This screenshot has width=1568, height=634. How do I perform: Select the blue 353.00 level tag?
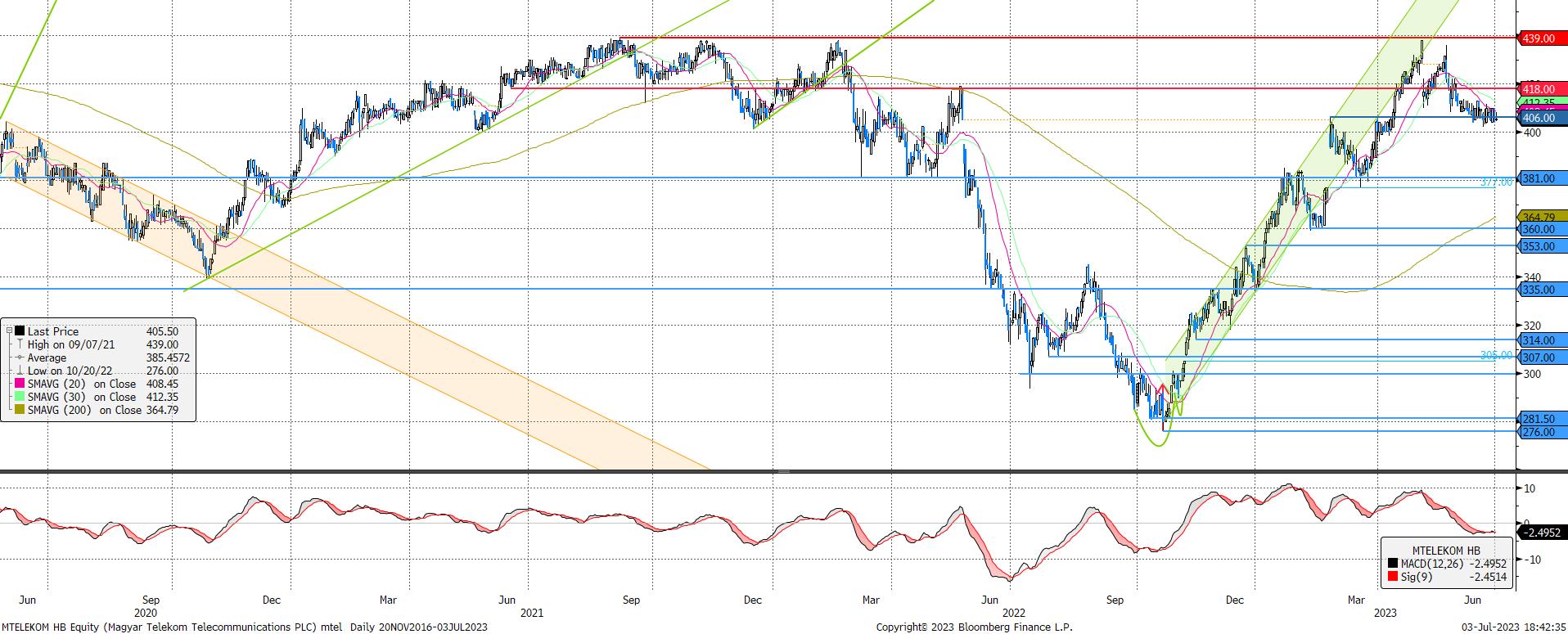coord(1540,246)
